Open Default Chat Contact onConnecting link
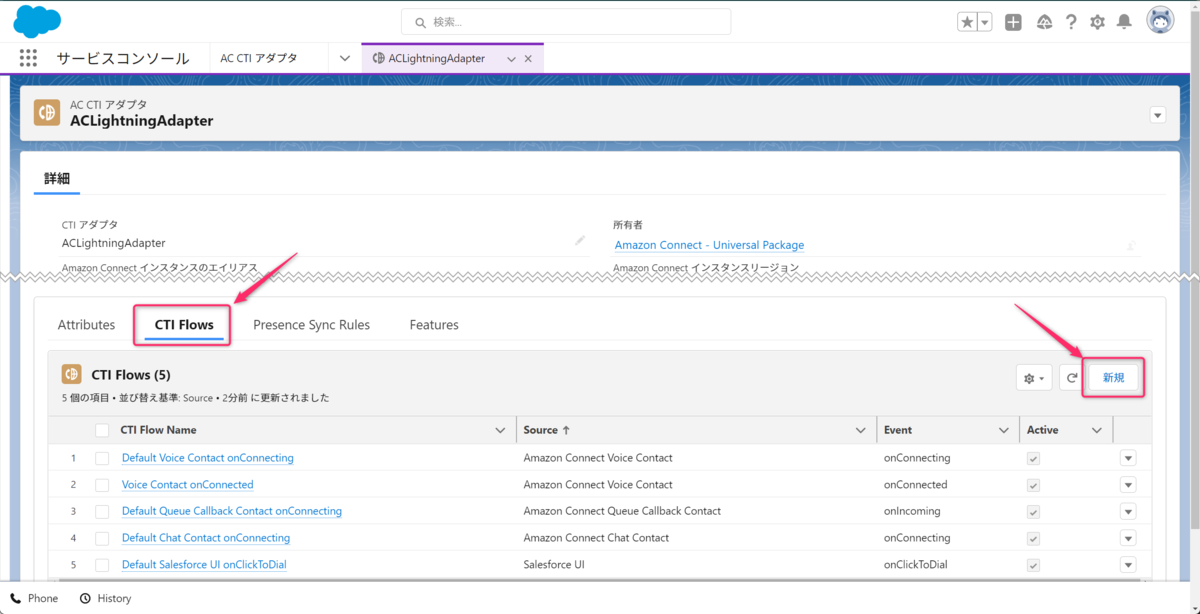This screenshot has height=614, width=1200. 206,538
